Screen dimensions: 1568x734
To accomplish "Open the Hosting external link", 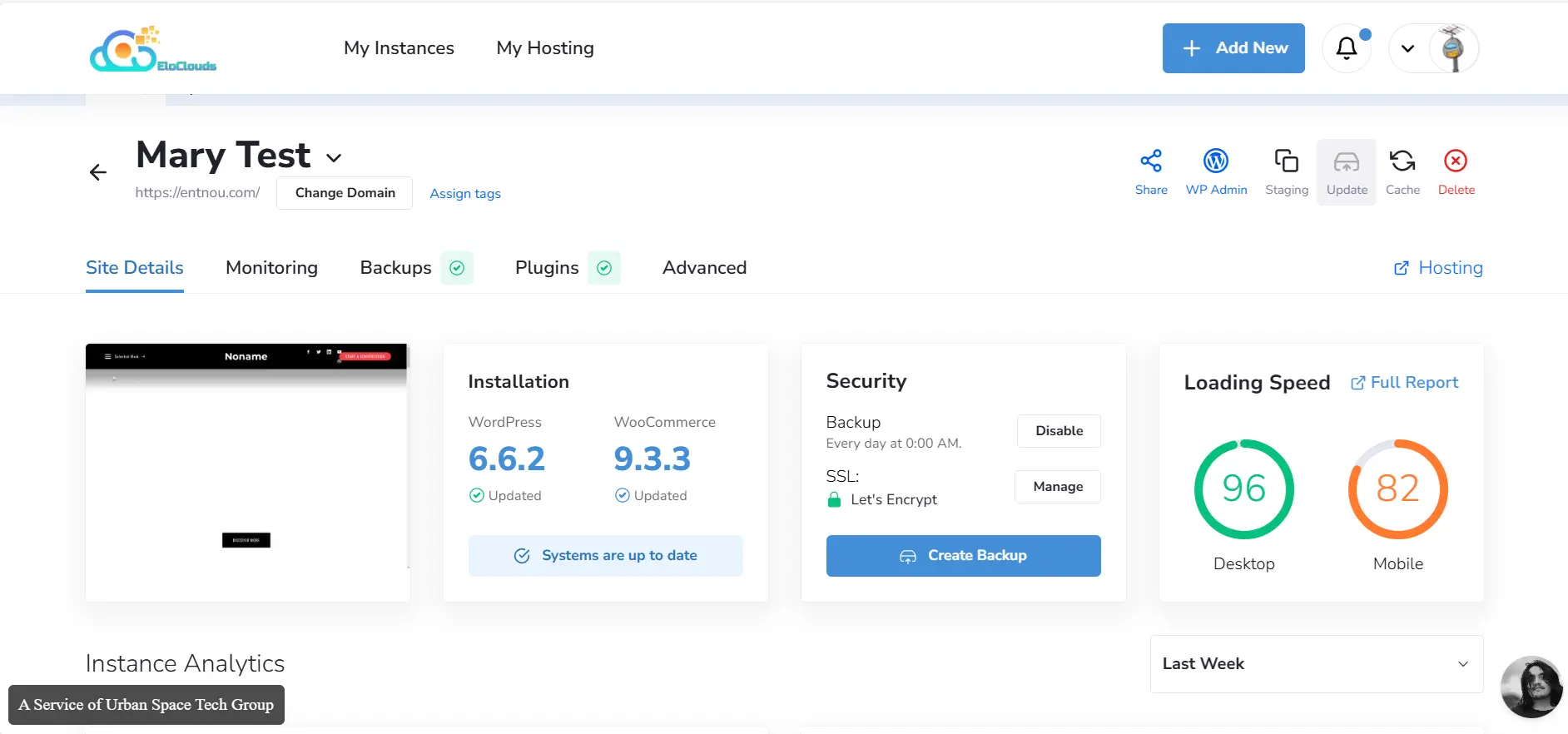I will tap(1438, 268).
